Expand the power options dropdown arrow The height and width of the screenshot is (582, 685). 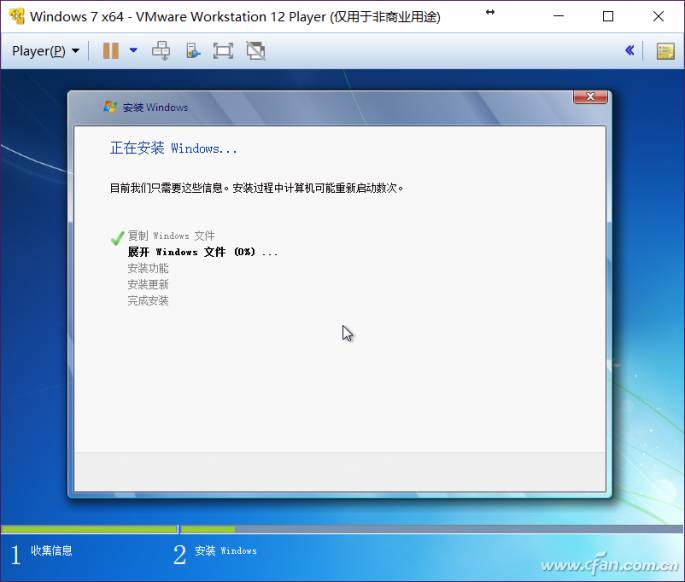coord(134,51)
